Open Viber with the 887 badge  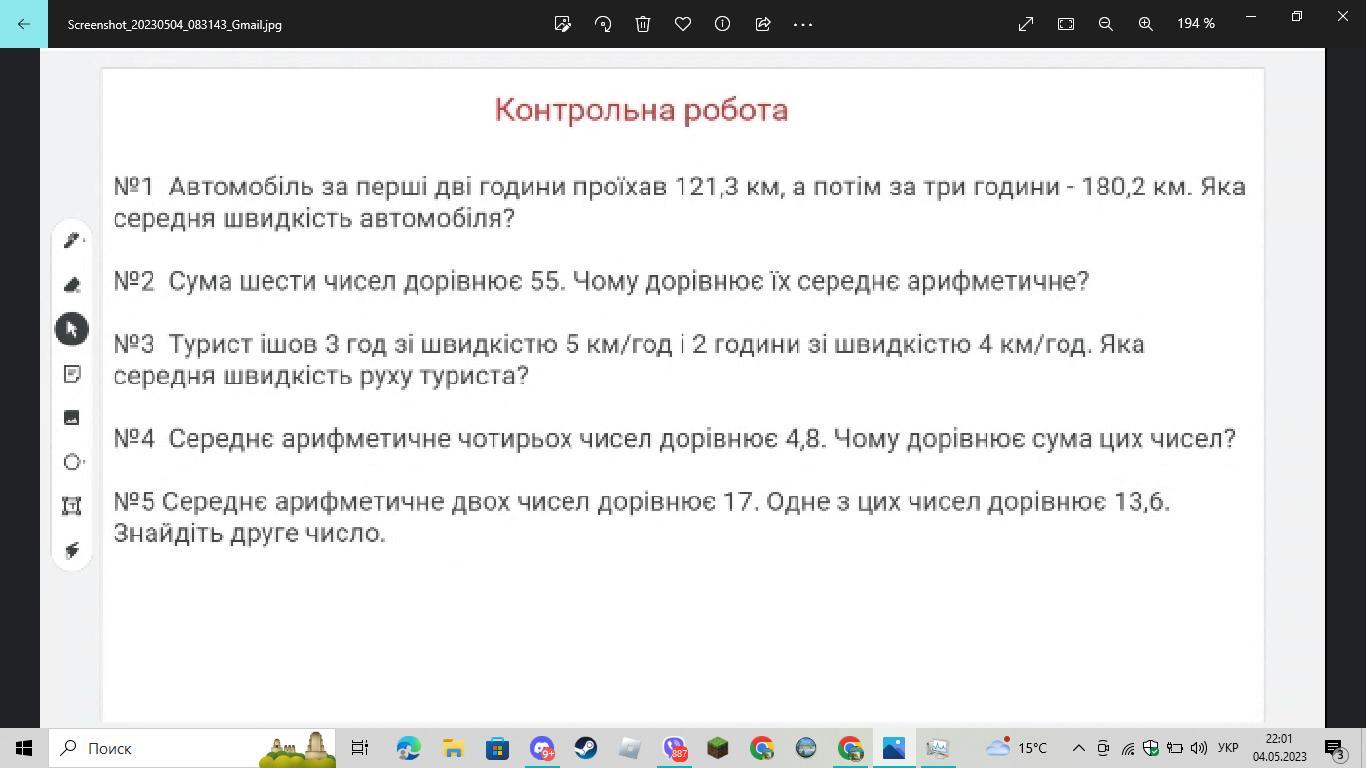point(675,748)
